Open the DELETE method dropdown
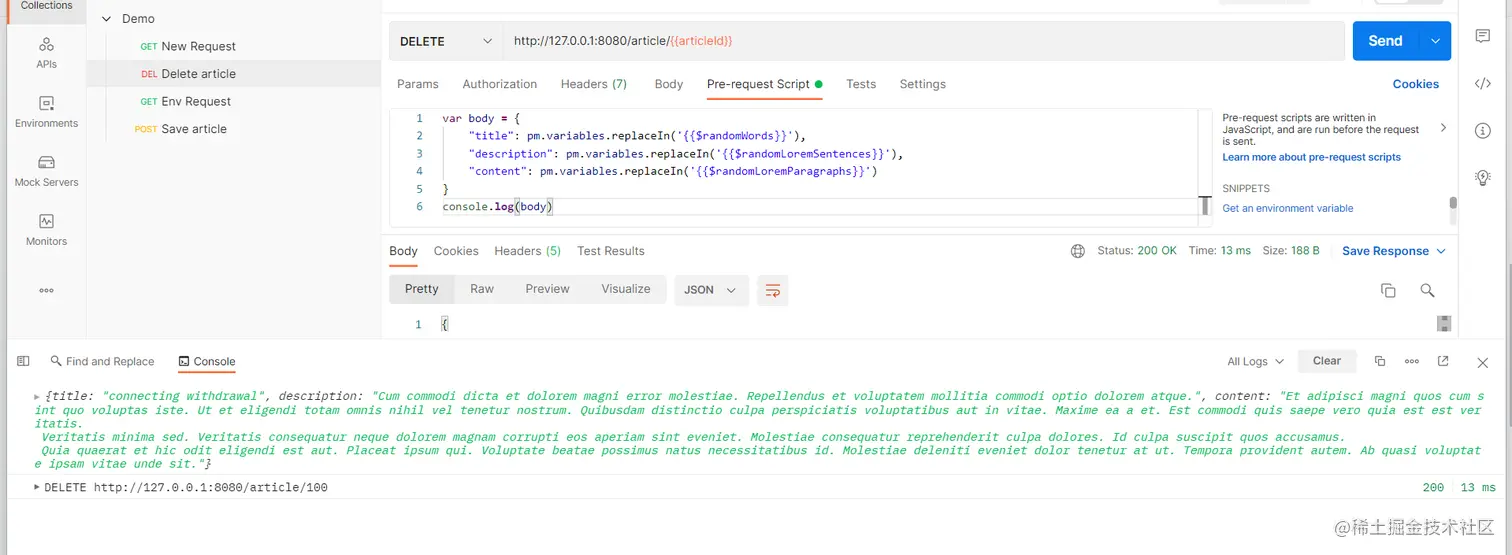This screenshot has height=555, width=1512. [x=446, y=41]
